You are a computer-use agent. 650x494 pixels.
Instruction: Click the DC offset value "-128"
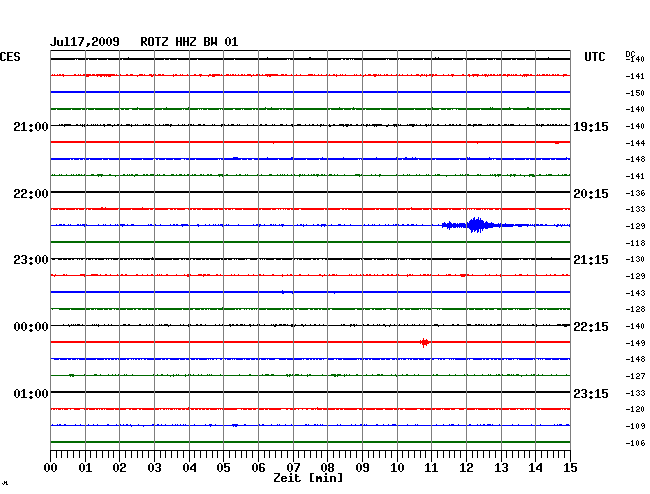635,309
